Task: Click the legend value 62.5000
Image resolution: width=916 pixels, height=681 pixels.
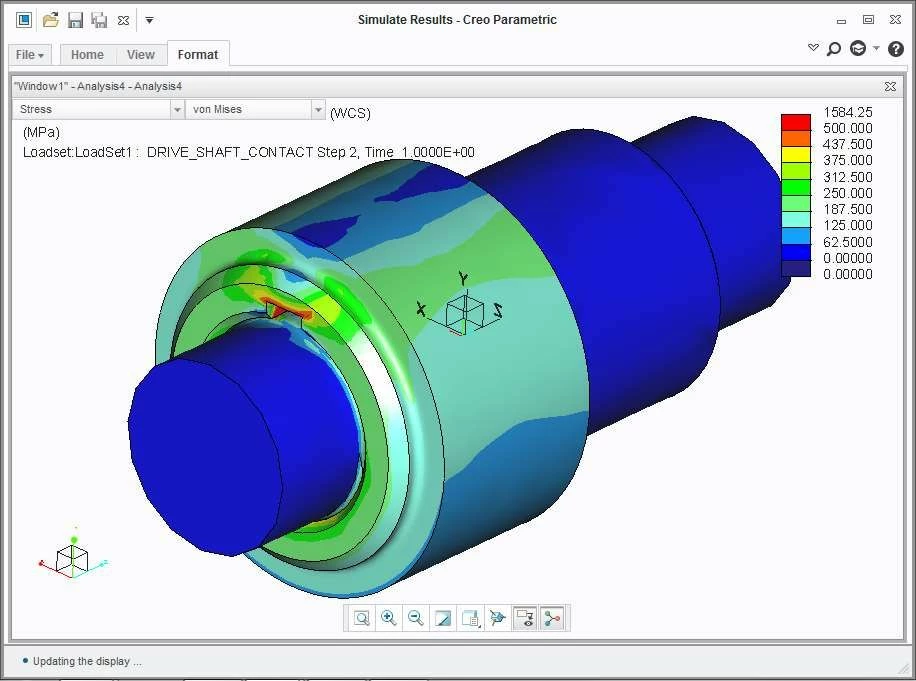Action: pyautogui.click(x=848, y=242)
